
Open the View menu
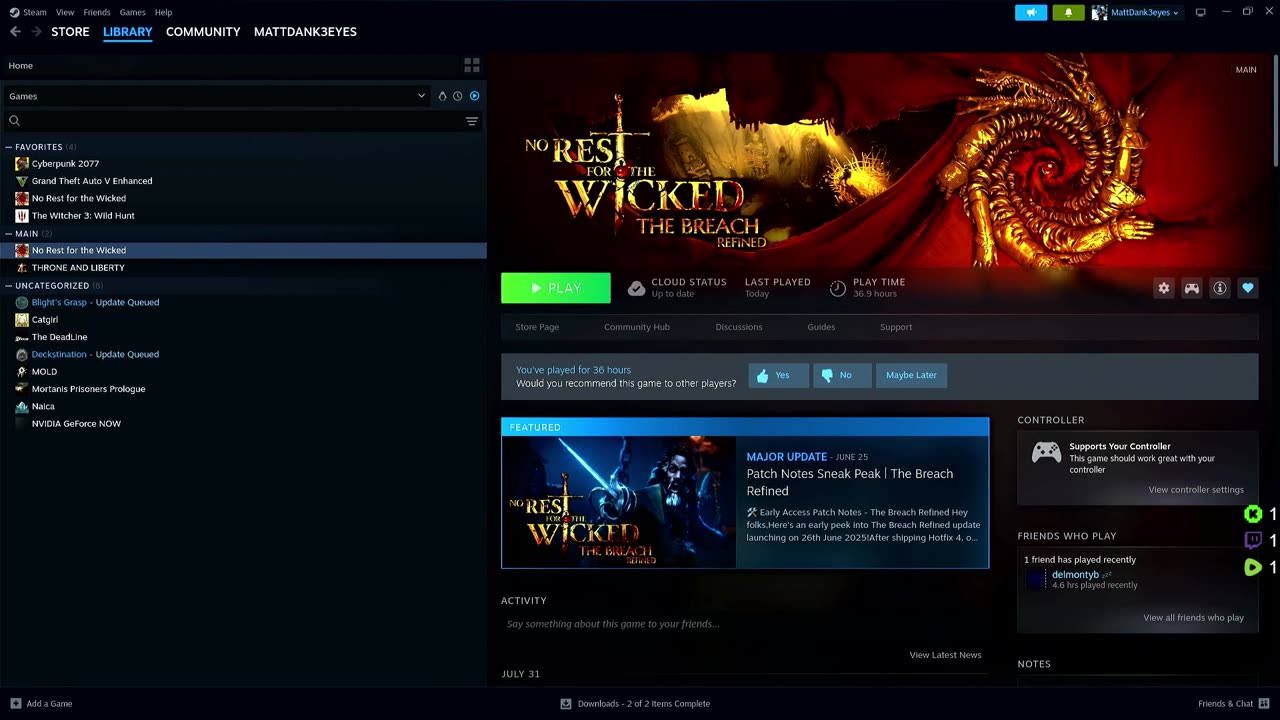tap(65, 12)
